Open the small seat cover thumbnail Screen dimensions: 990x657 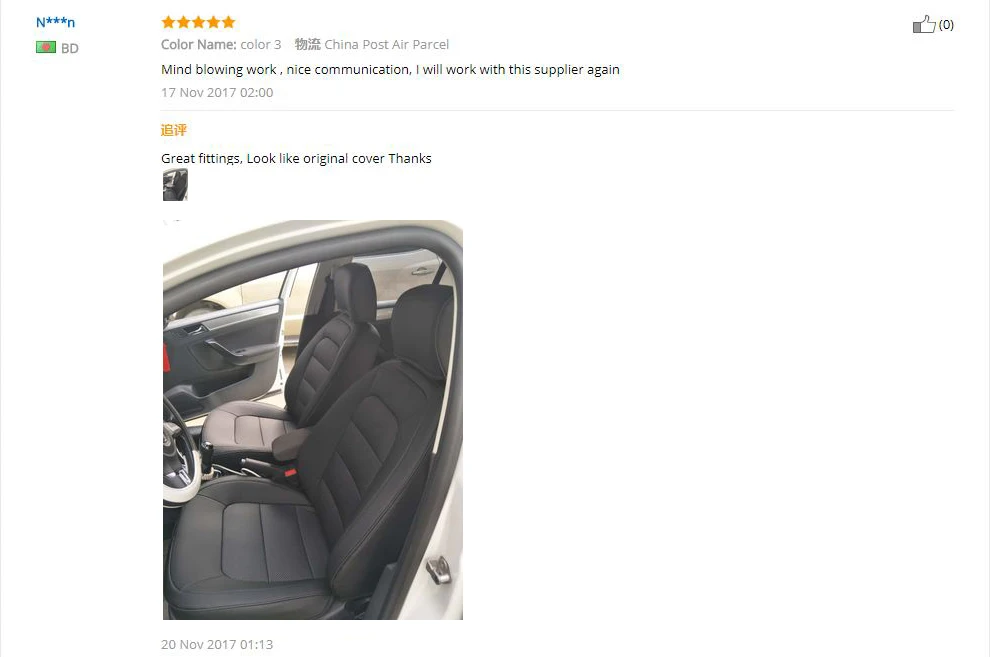click(175, 184)
